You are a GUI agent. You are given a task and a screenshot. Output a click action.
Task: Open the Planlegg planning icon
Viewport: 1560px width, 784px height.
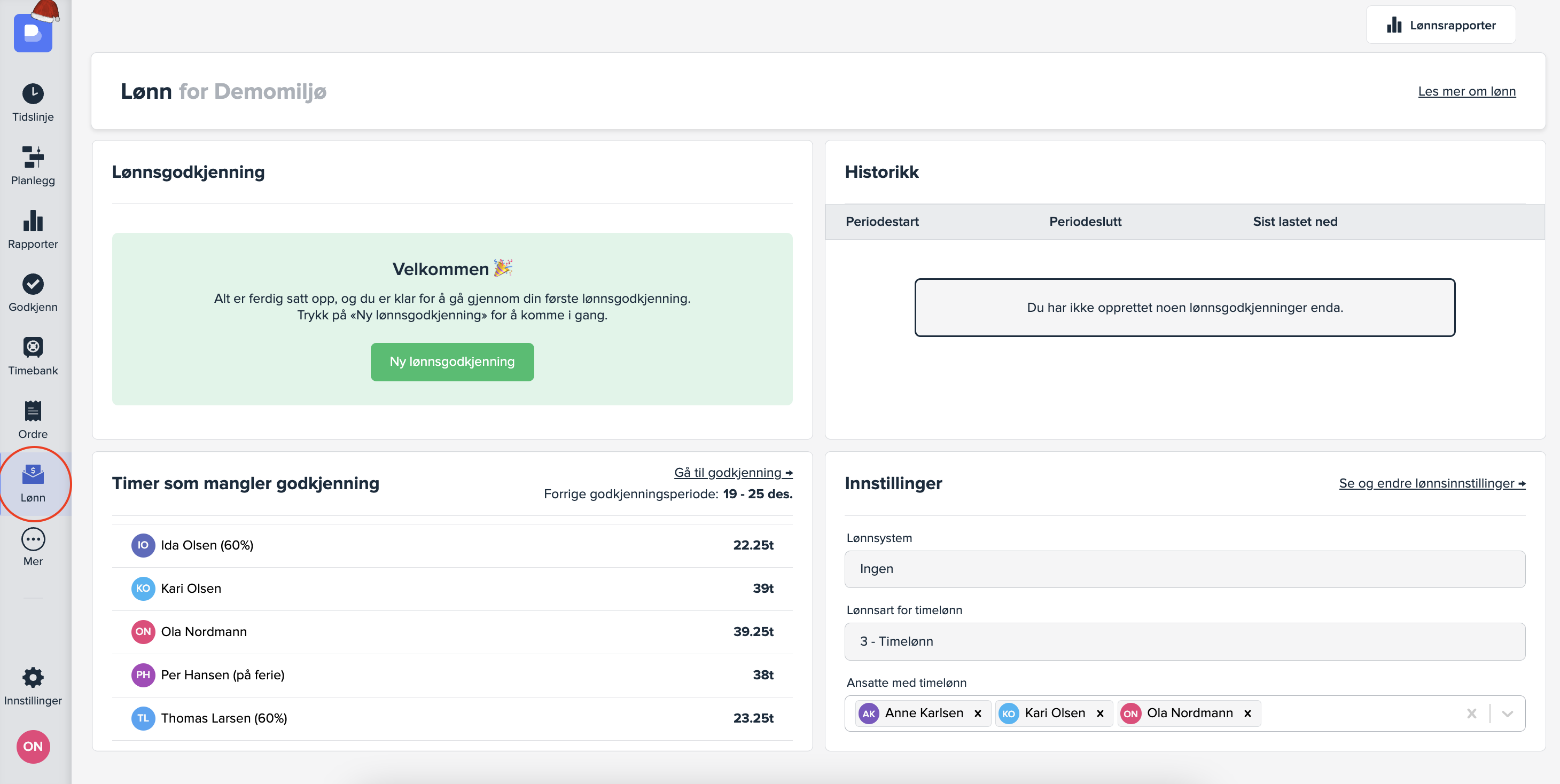coord(33,157)
